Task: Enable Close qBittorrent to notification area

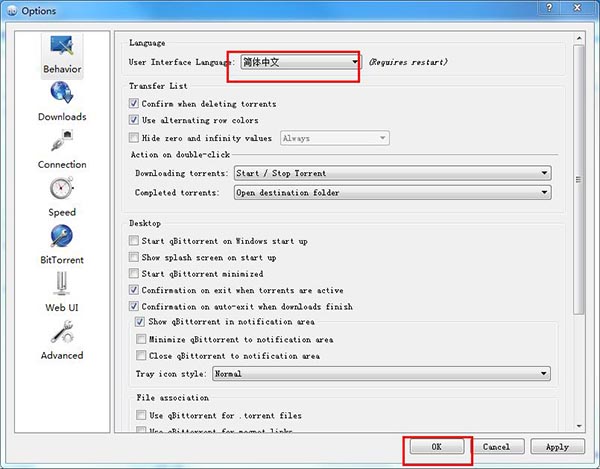Action: pos(141,356)
